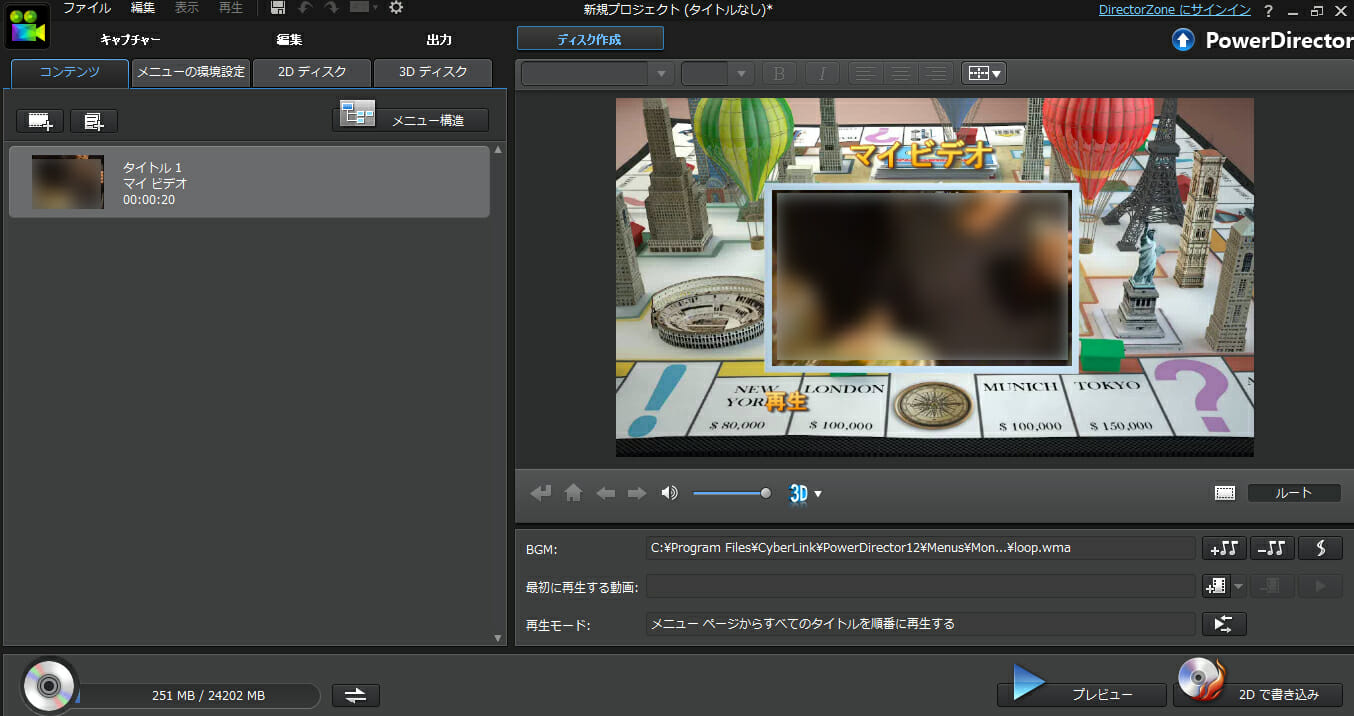Click the ルート button
This screenshot has height=716, width=1354.
click(1294, 493)
